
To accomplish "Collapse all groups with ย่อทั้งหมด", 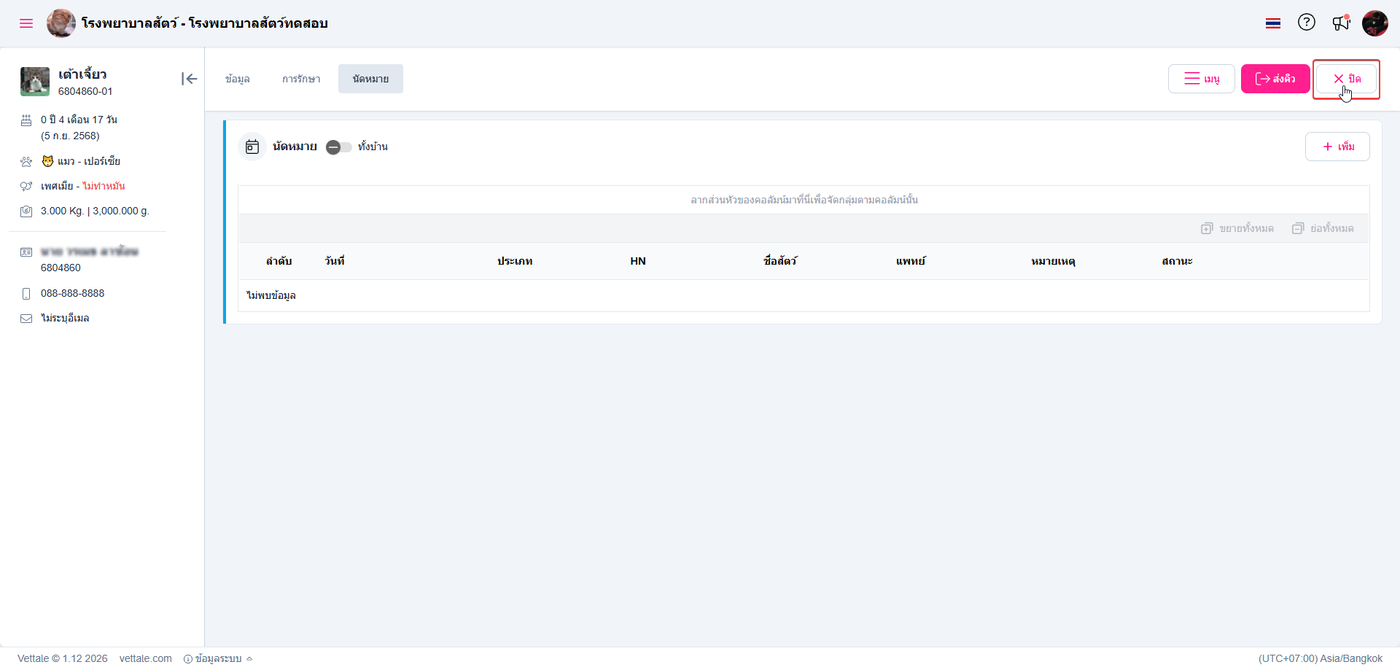I will click(1322, 228).
